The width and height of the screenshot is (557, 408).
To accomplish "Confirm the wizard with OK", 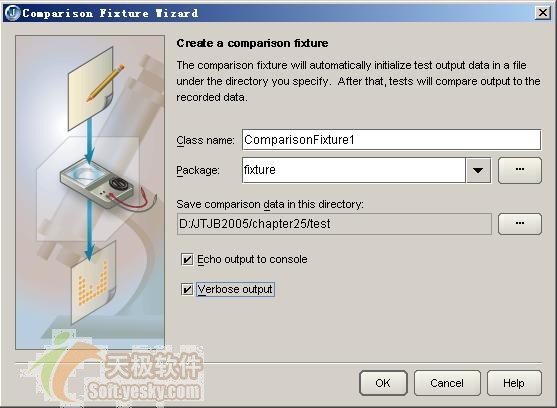I will 383,383.
